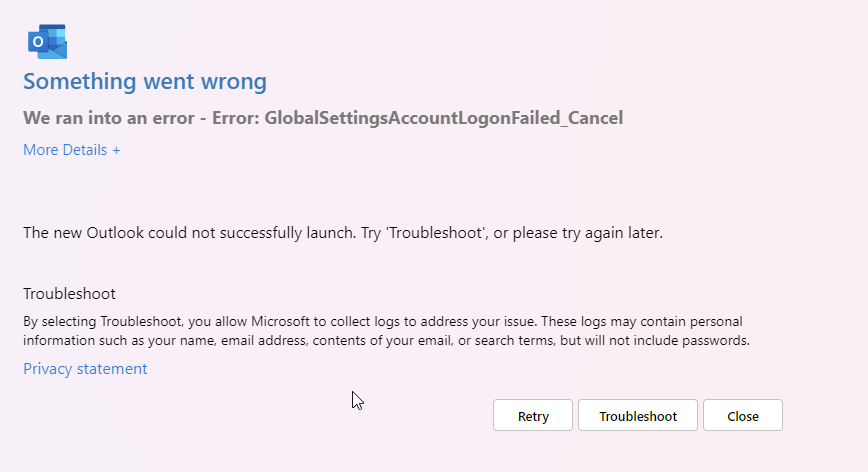Click the word Microsoft in the paragraph
Image resolution: width=868 pixels, height=472 pixels.
tap(280, 321)
